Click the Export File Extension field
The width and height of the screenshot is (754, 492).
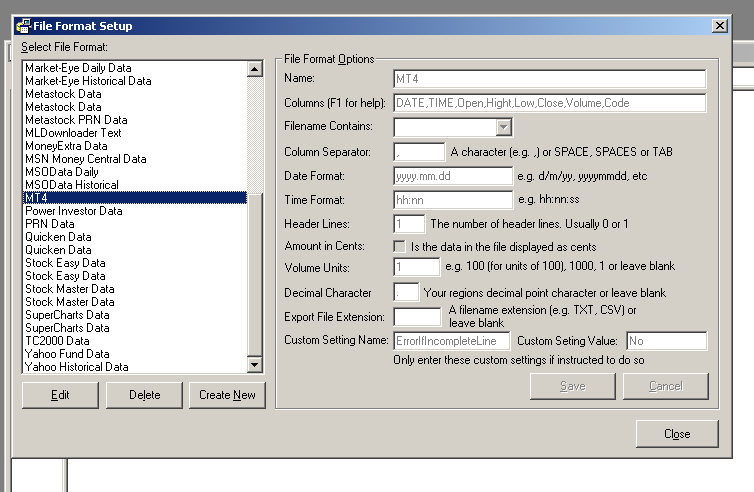point(417,317)
